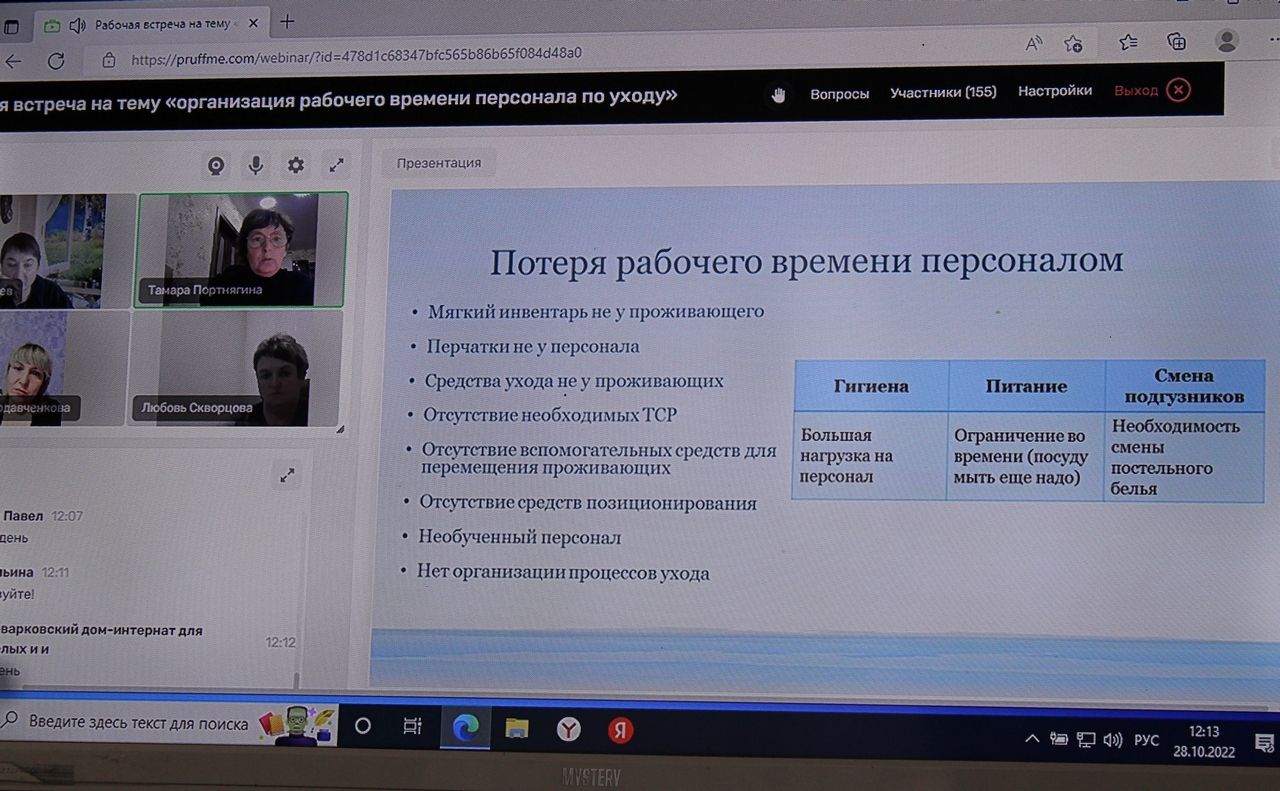This screenshot has width=1280, height=791.
Task: Click the raise hand icon
Action: tap(779, 94)
